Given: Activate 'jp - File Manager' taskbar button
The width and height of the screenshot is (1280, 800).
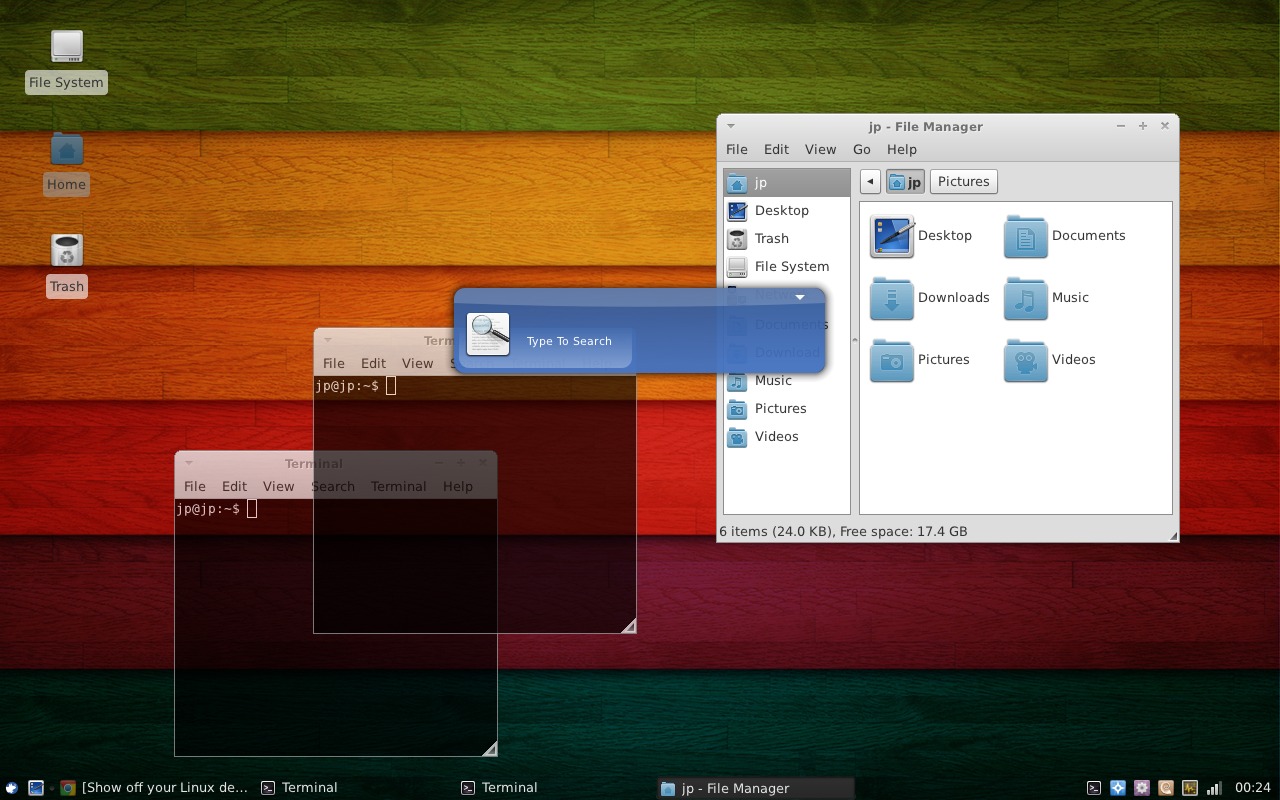Looking at the screenshot, I should 756,788.
